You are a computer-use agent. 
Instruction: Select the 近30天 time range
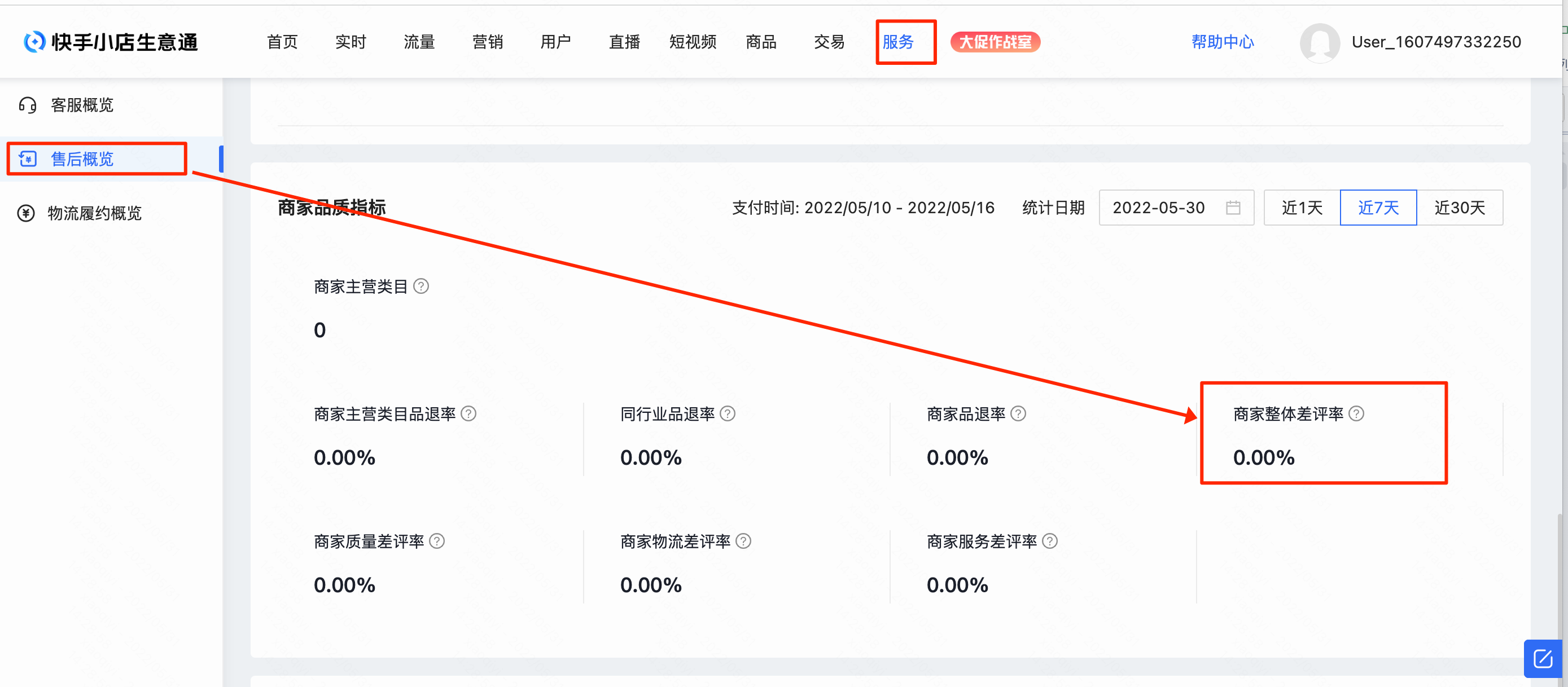click(1459, 208)
